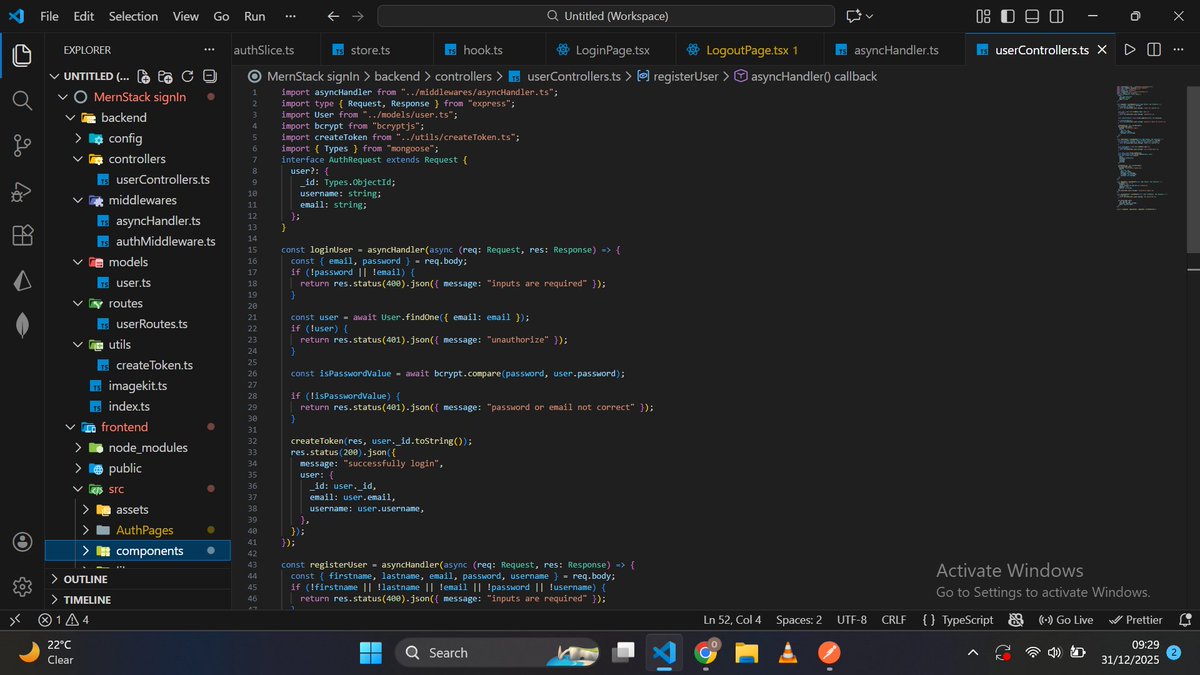Show errors and warnings in status bar

(x=64, y=620)
